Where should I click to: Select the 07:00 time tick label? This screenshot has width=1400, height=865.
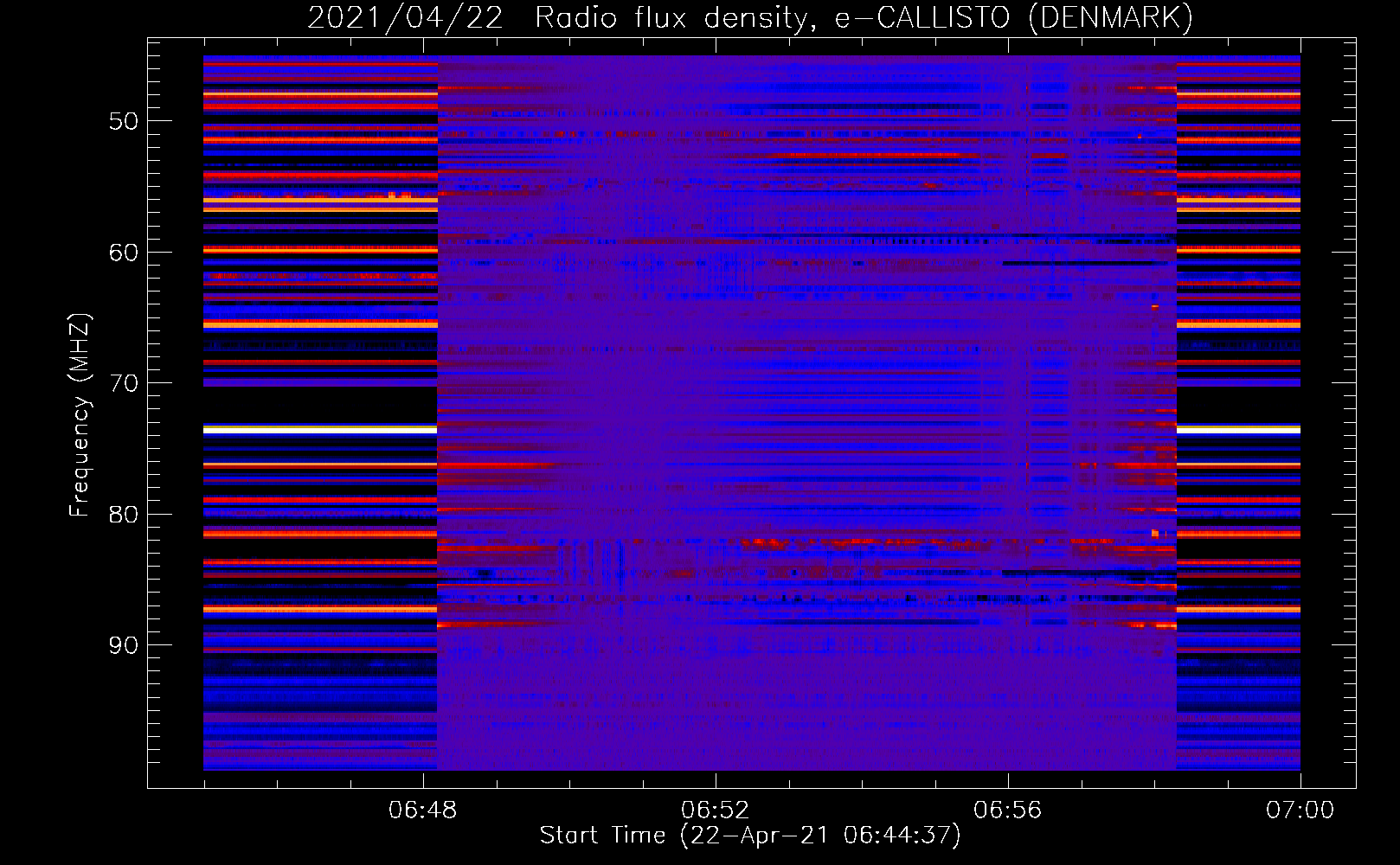coord(1300,811)
